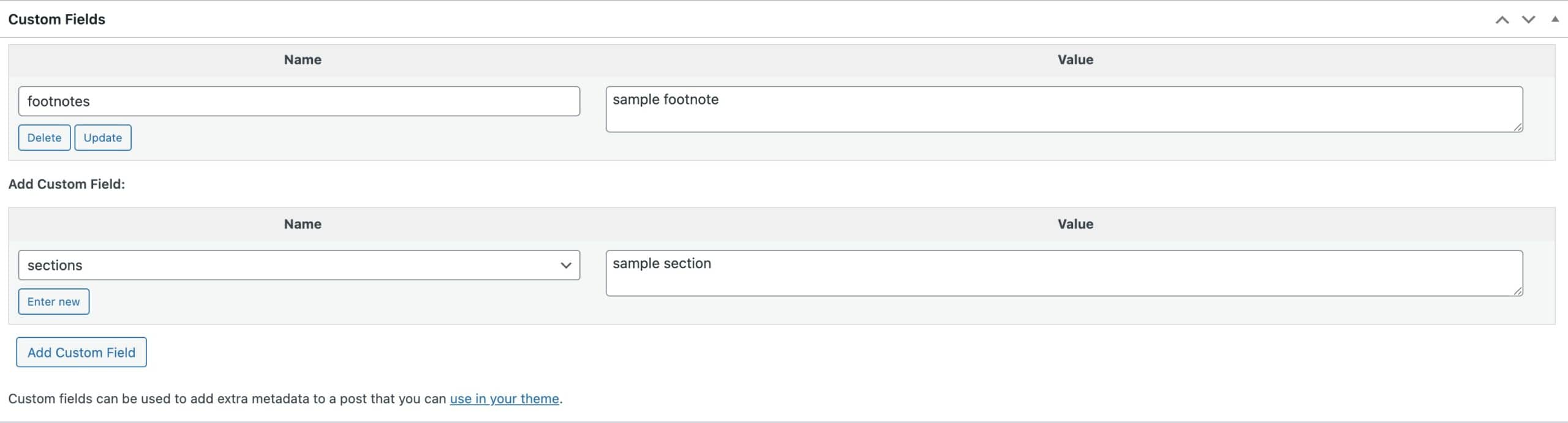This screenshot has height=423, width=1568.
Task: Click the Custom Fields panel title
Action: click(x=57, y=19)
